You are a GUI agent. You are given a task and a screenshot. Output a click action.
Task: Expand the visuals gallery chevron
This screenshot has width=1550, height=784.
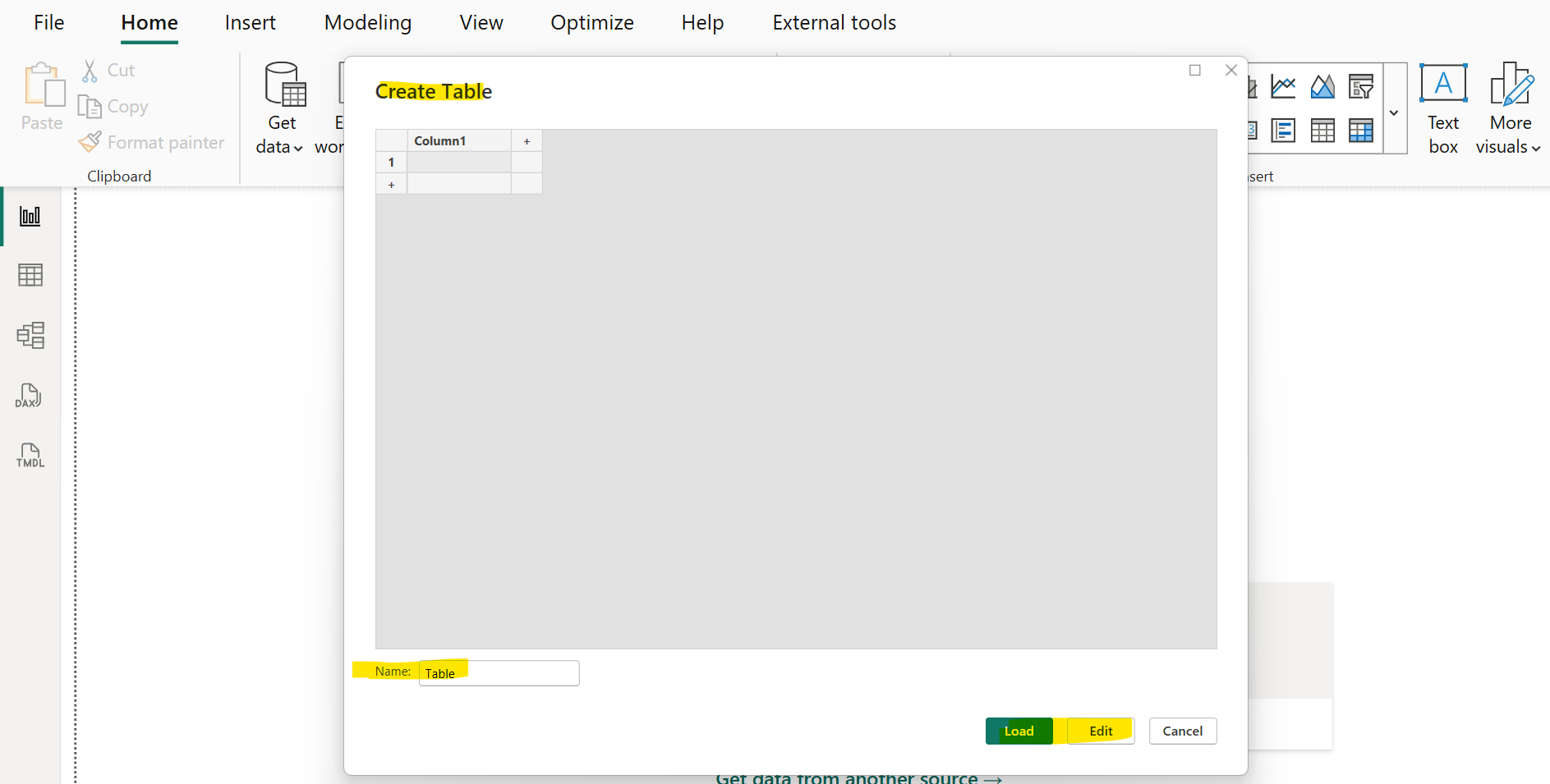click(1394, 112)
